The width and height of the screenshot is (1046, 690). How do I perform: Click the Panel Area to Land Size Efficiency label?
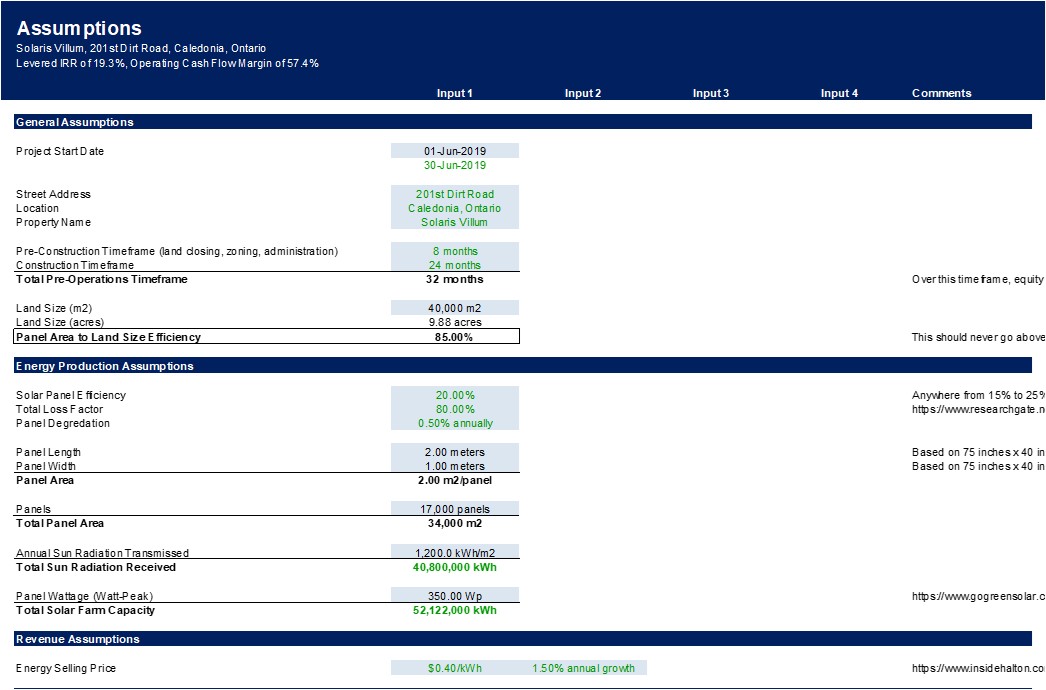tap(108, 337)
